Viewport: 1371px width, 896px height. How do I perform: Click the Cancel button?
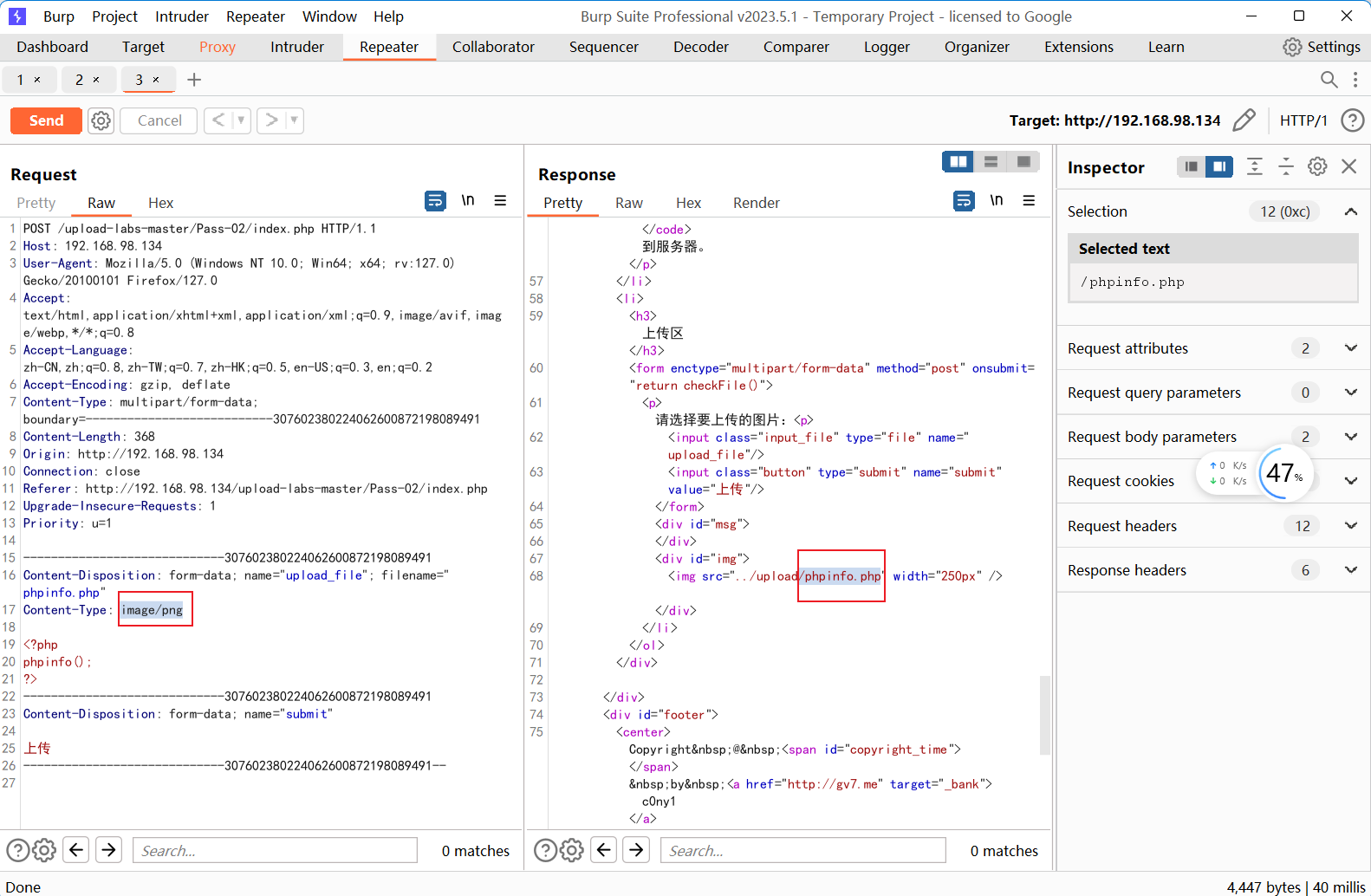[159, 120]
